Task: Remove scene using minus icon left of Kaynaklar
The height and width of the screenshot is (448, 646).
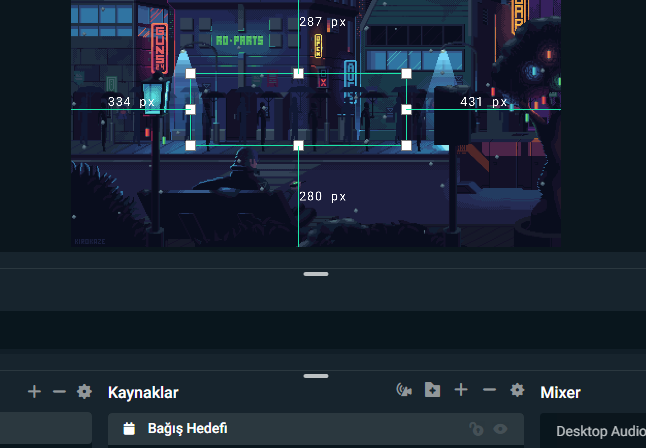Action: (59, 392)
